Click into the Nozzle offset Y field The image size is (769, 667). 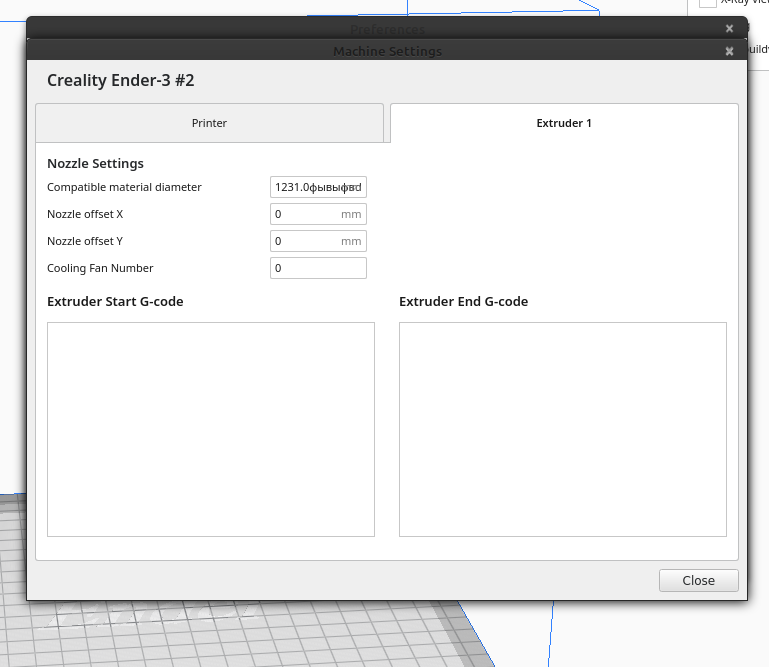coord(305,241)
